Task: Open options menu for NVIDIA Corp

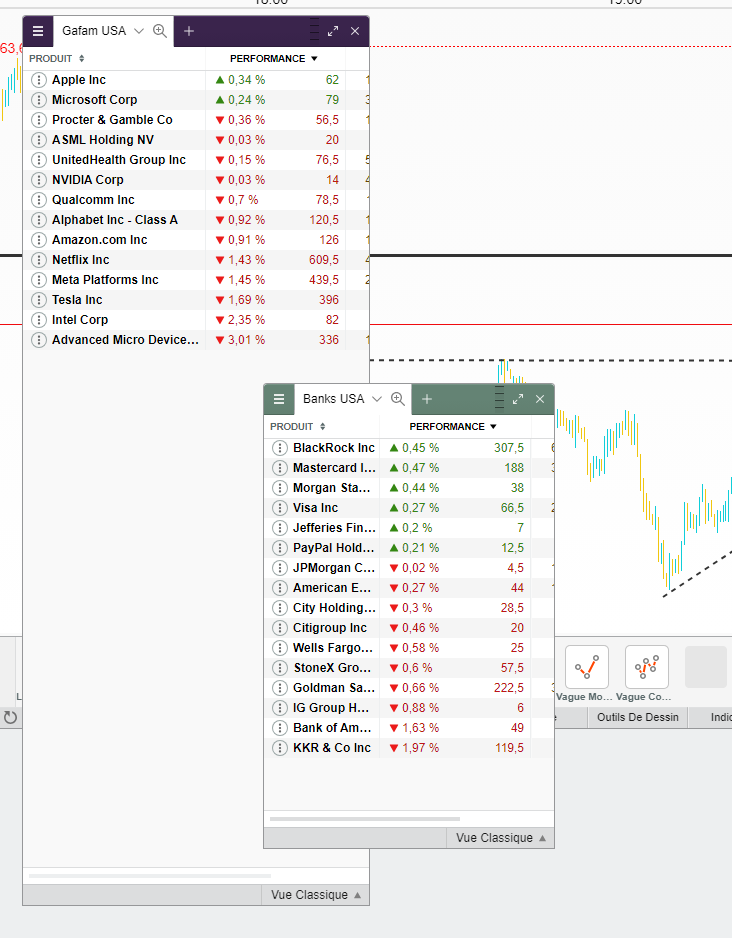Action: (x=39, y=179)
